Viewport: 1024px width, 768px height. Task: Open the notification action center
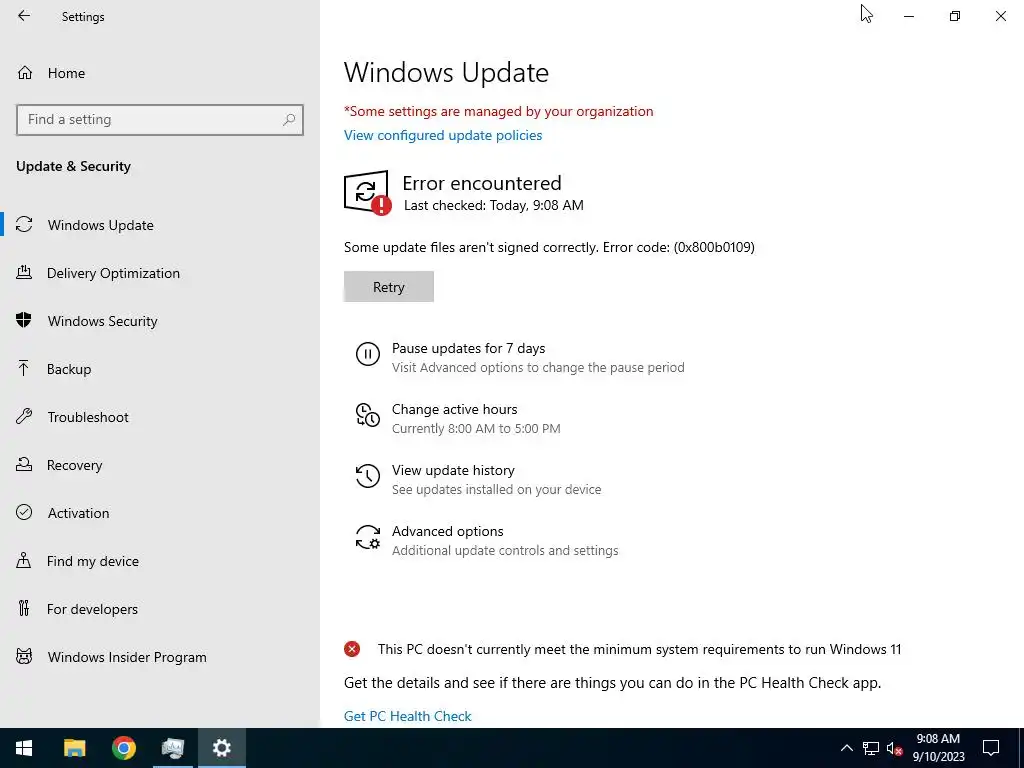point(991,748)
